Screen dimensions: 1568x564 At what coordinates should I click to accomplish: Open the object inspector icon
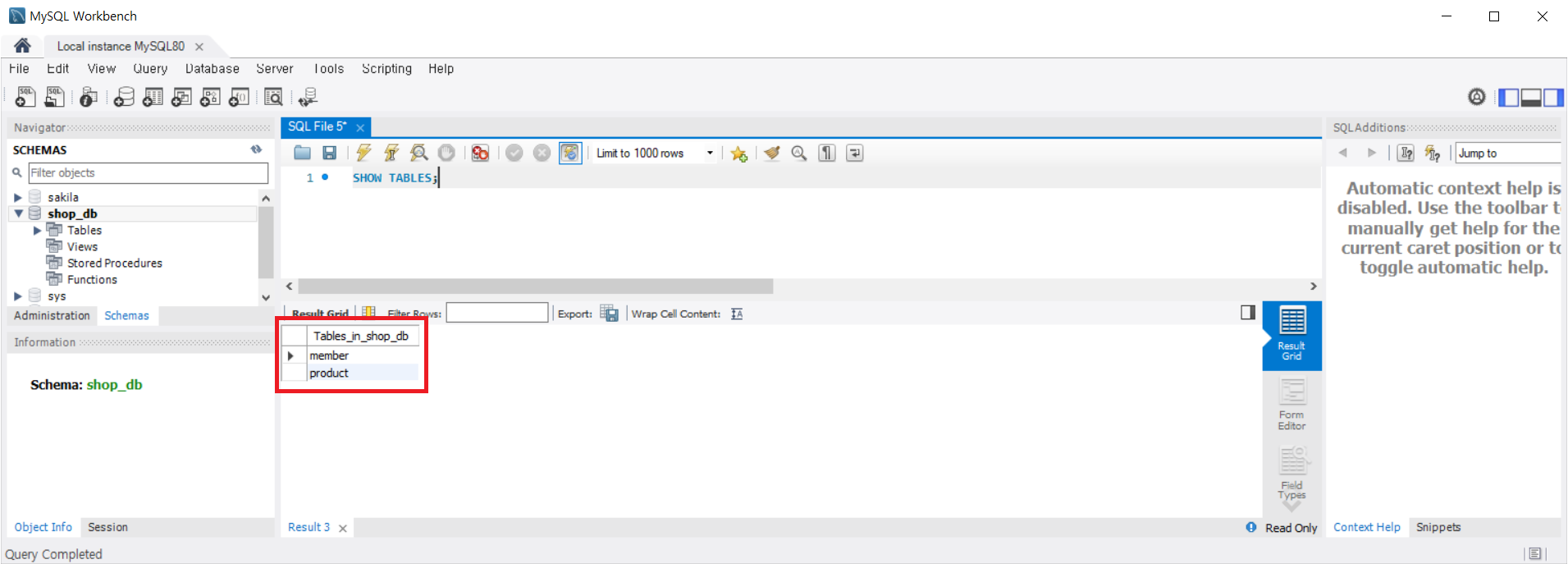click(89, 97)
